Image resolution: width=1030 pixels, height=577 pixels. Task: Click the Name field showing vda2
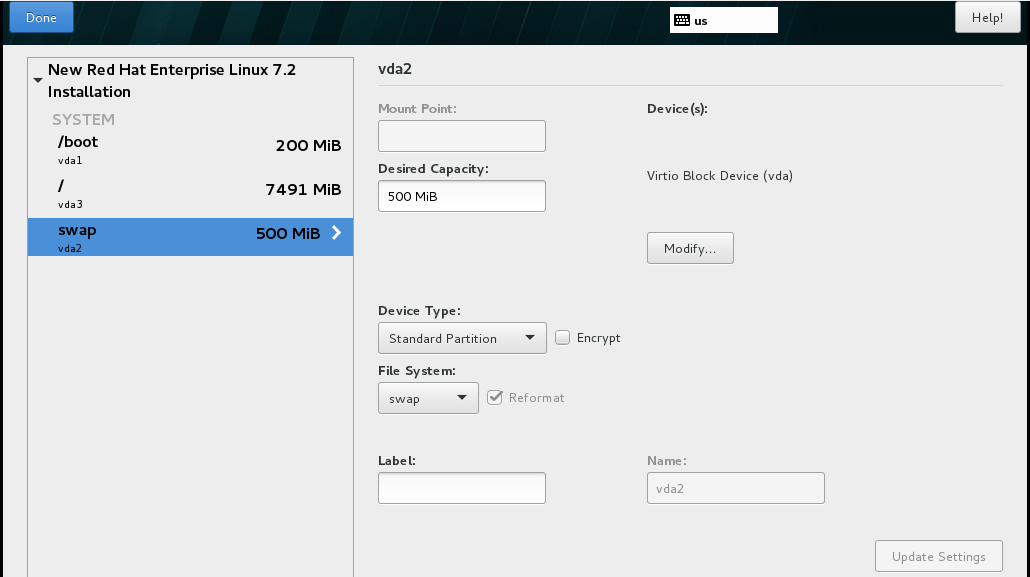tap(736, 488)
